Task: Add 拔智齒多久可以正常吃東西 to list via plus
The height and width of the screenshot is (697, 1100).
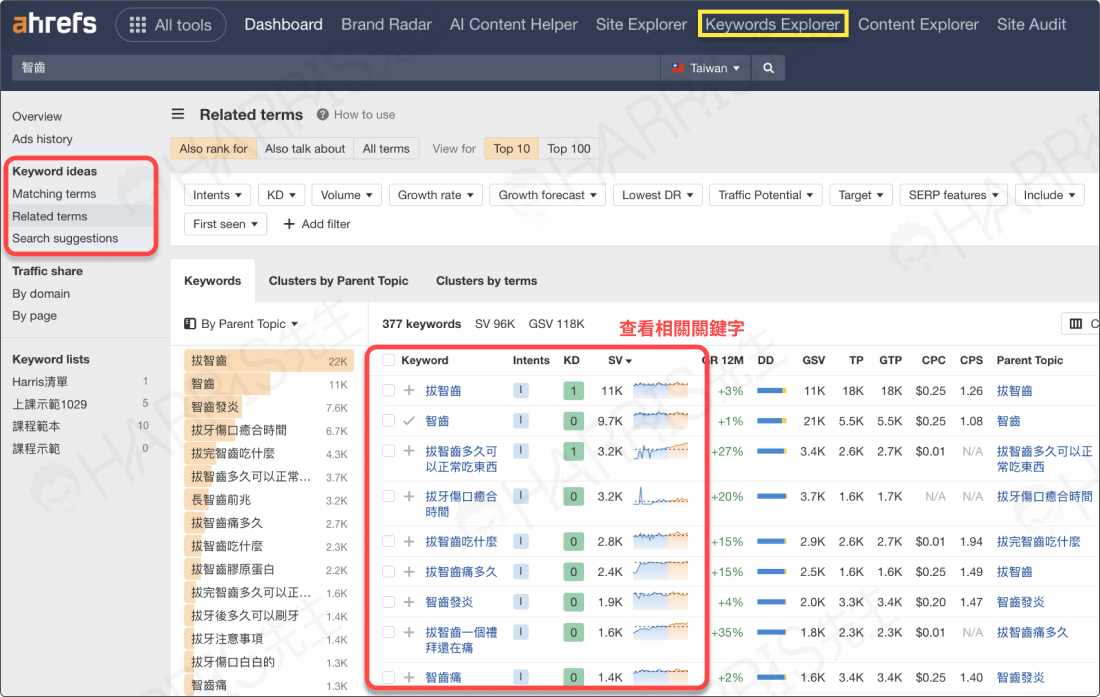Action: pyautogui.click(x=409, y=451)
